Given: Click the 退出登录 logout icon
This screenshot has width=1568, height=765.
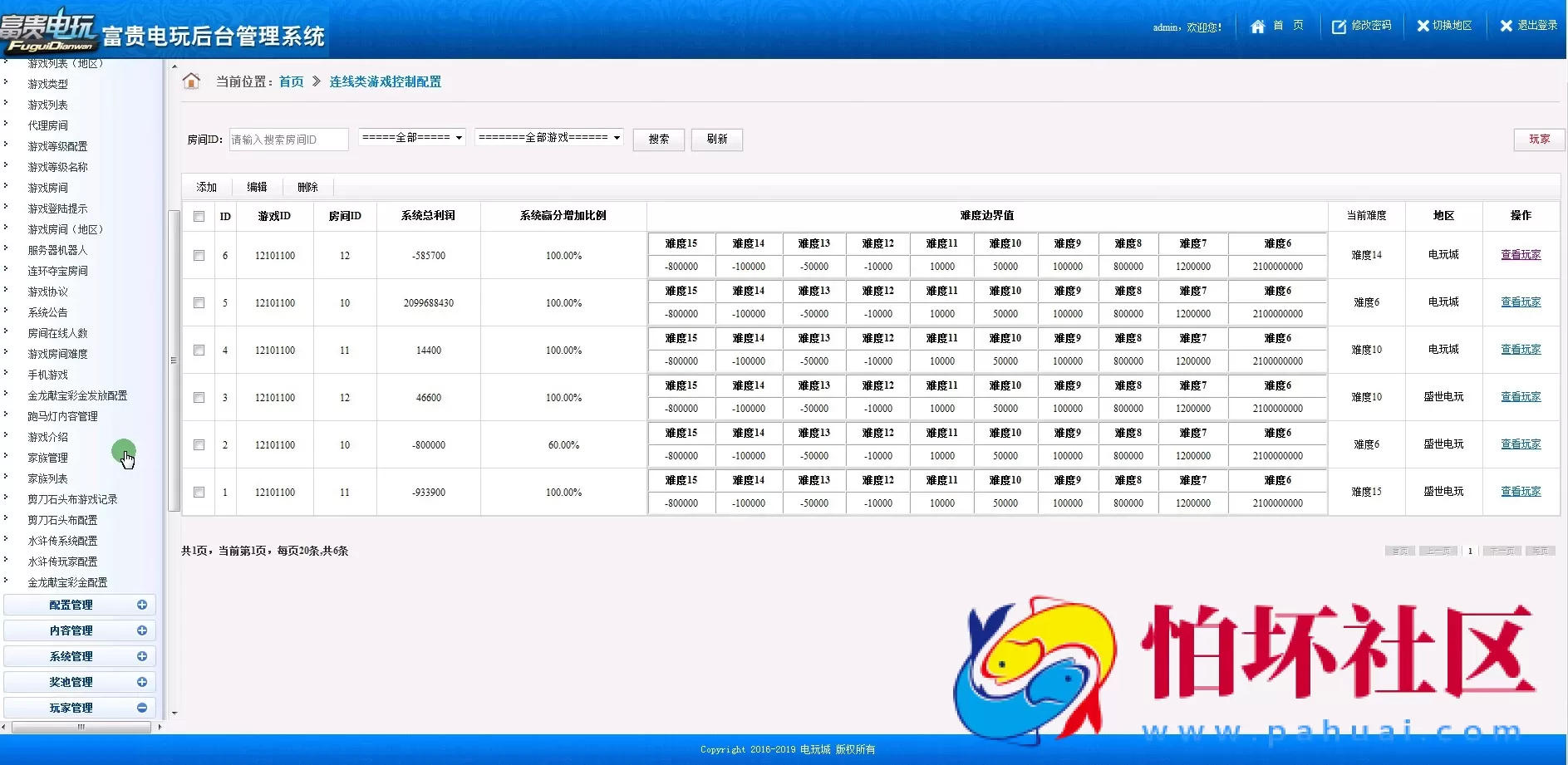Looking at the screenshot, I should pyautogui.click(x=1506, y=27).
